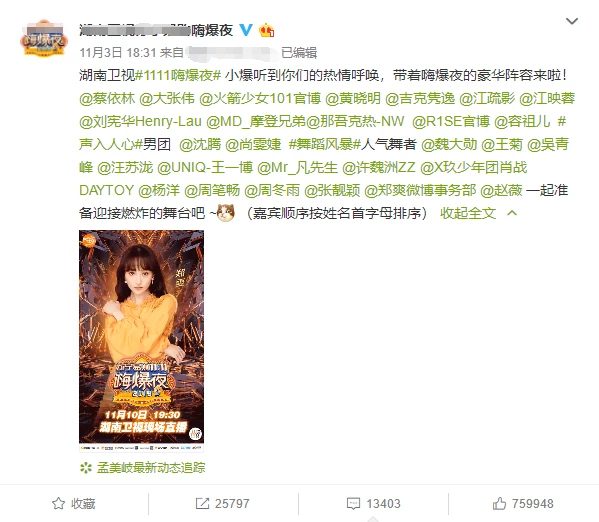Open the 郑爽 event poster thumbnail

(141, 341)
